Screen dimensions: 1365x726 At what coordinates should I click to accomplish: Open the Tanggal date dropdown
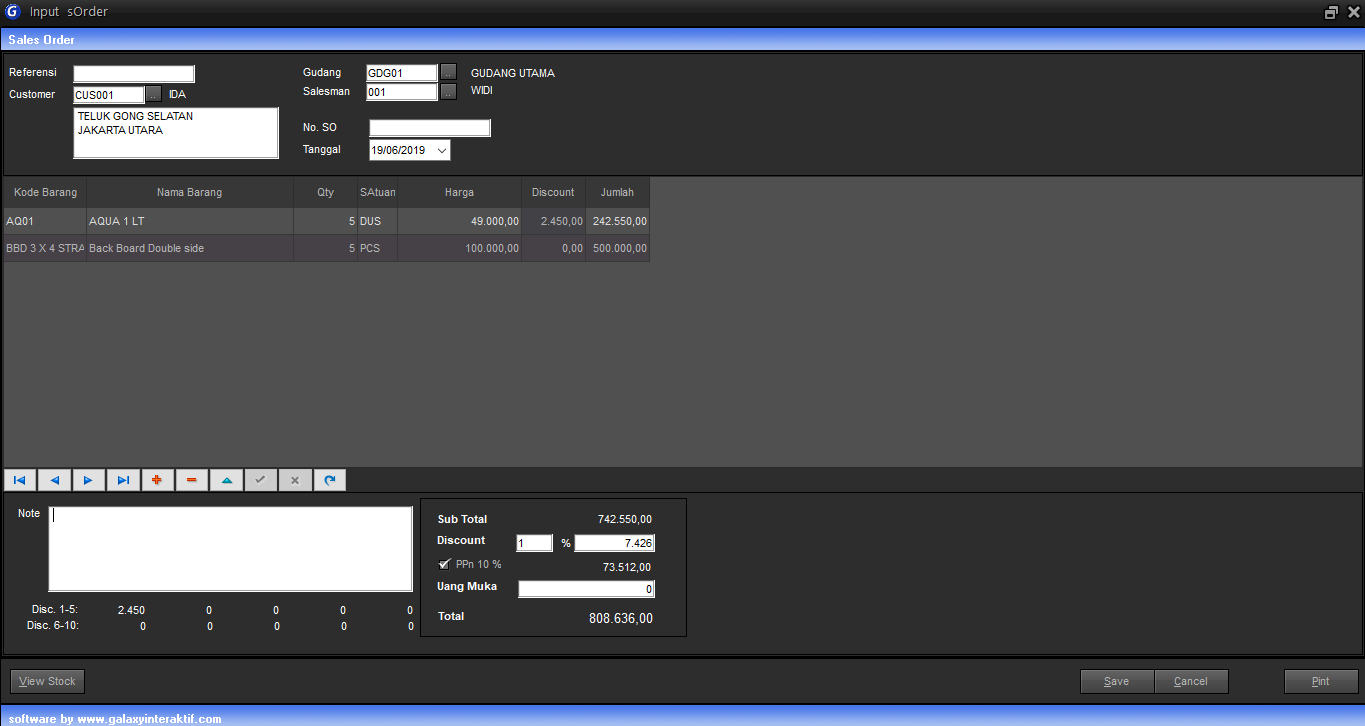click(x=442, y=150)
